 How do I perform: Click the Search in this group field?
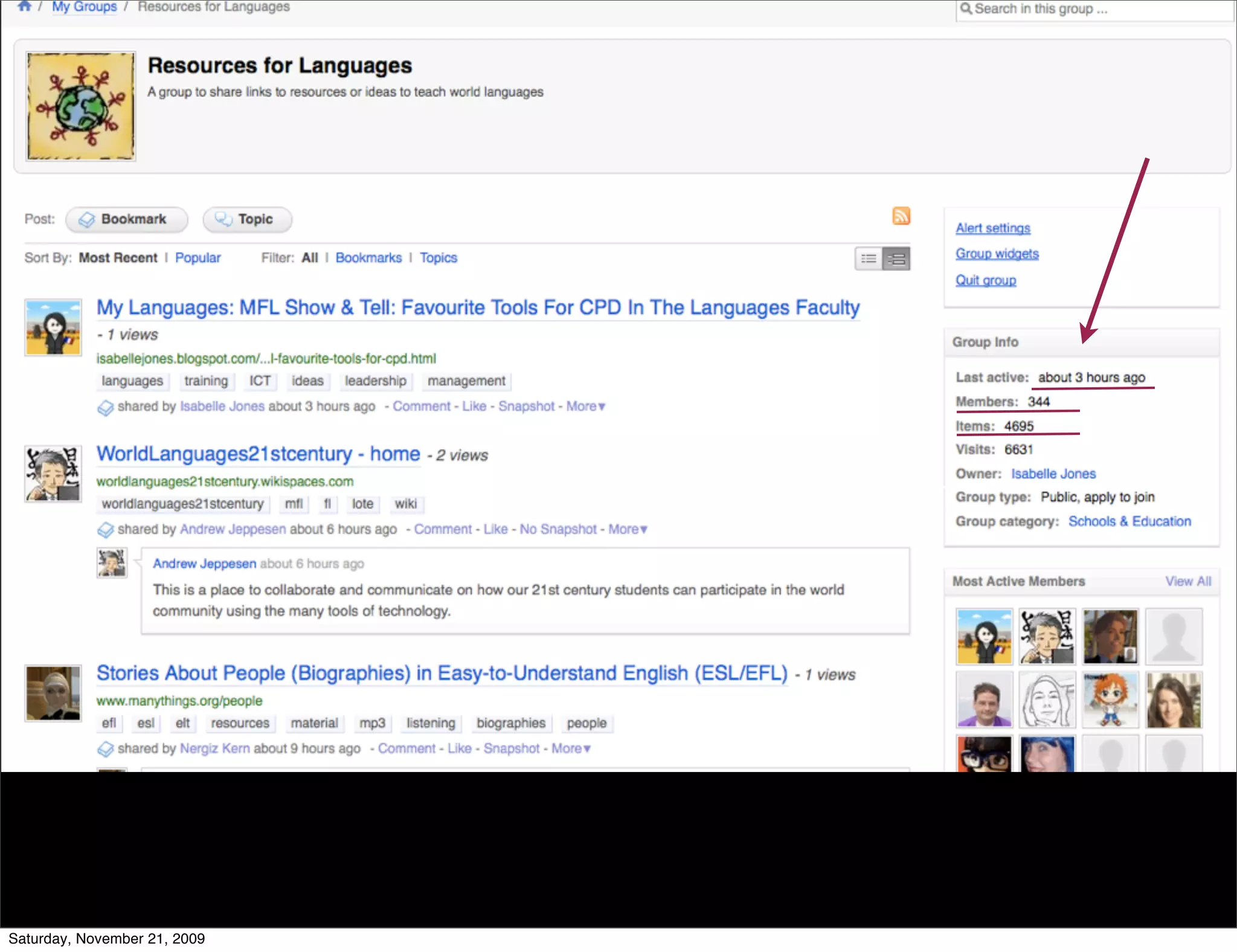coord(1093,9)
